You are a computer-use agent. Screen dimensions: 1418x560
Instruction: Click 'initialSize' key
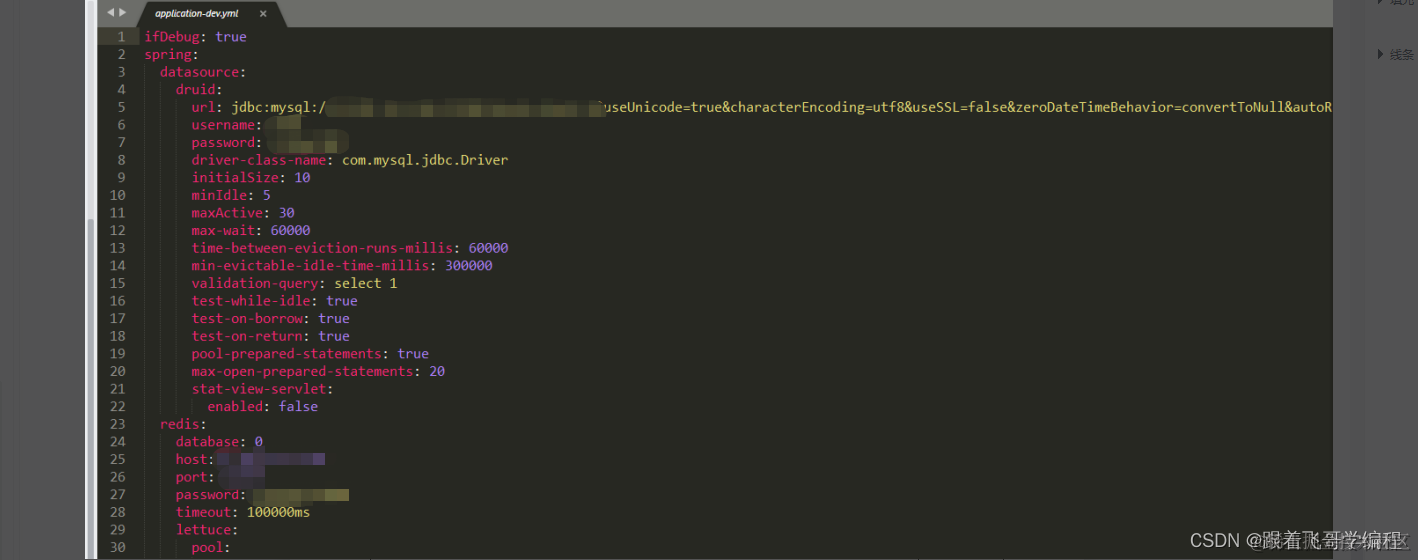(235, 177)
